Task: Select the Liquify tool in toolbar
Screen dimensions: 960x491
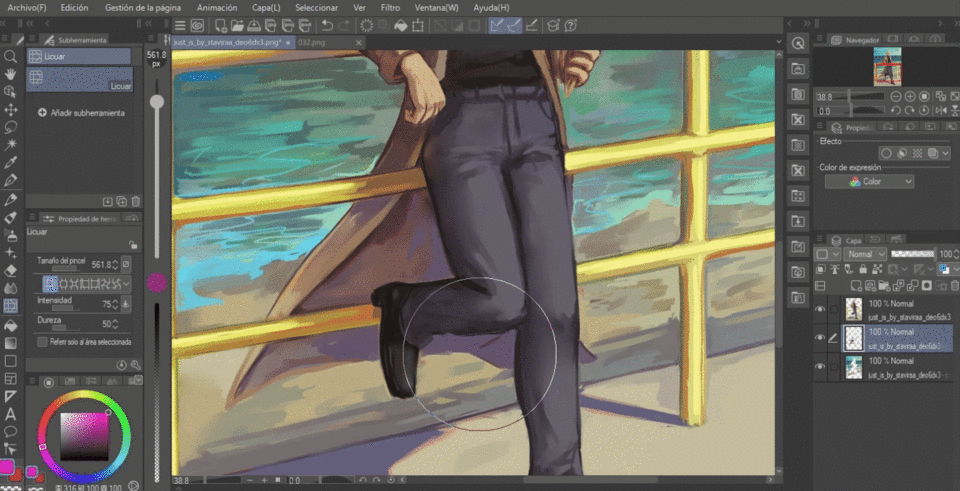Action: 10,305
